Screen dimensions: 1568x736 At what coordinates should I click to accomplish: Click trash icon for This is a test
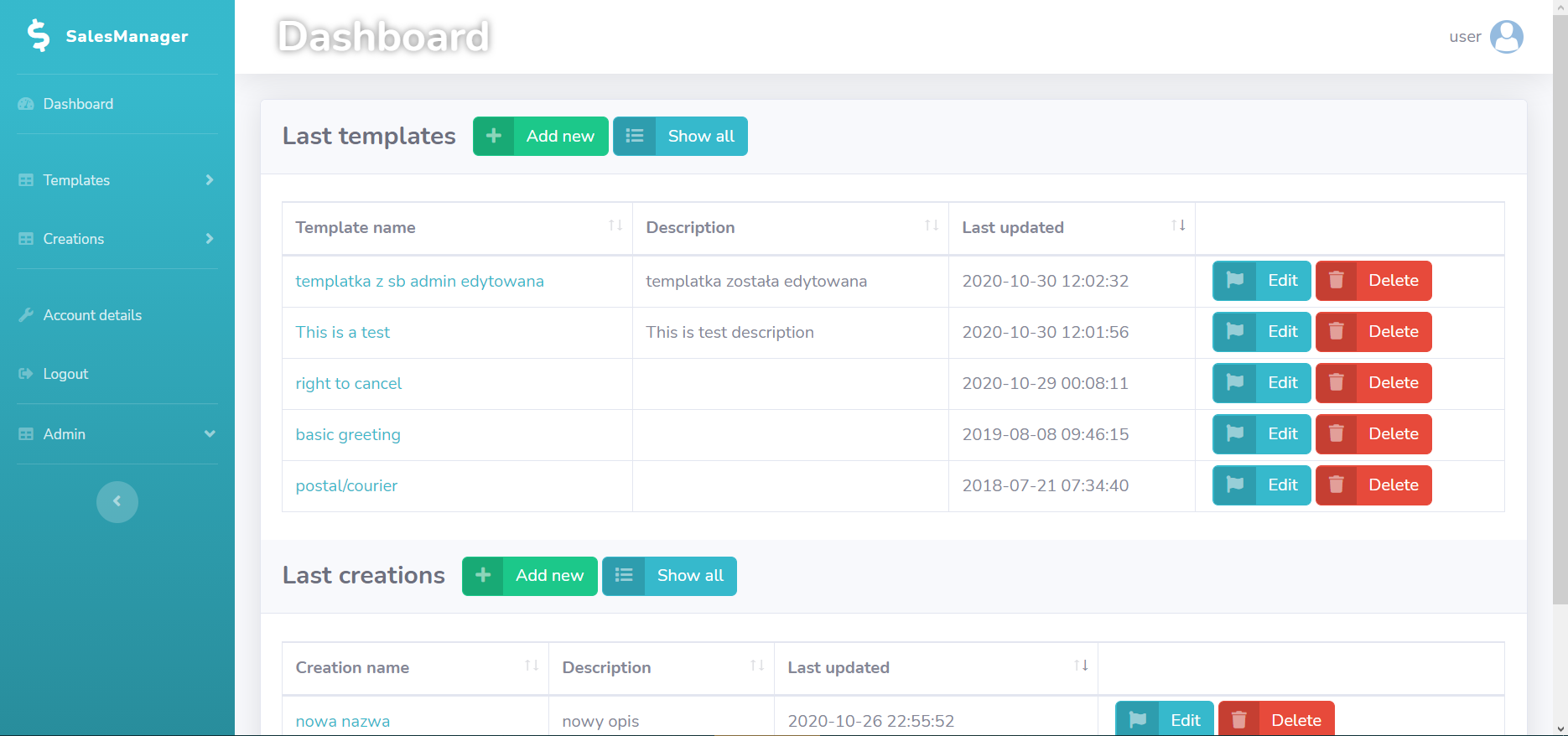[x=1337, y=332]
